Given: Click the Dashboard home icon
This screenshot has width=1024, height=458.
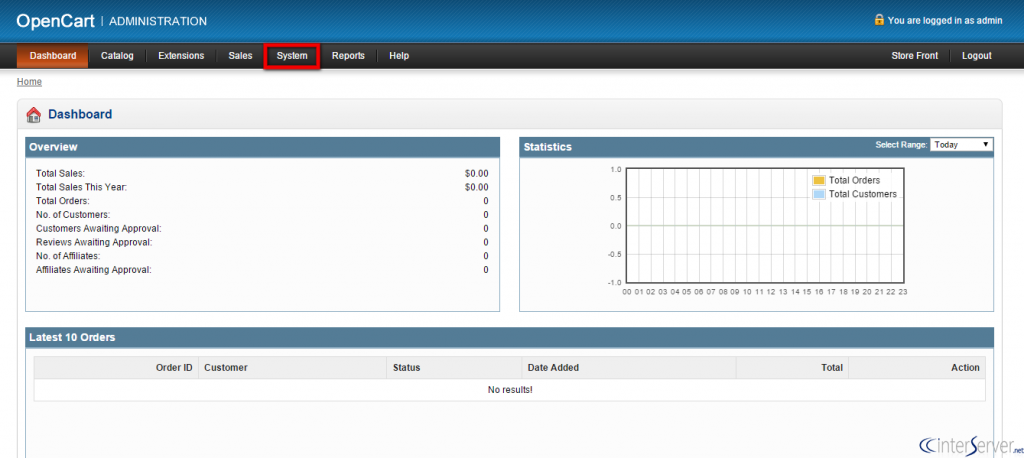Looking at the screenshot, I should [x=33, y=115].
